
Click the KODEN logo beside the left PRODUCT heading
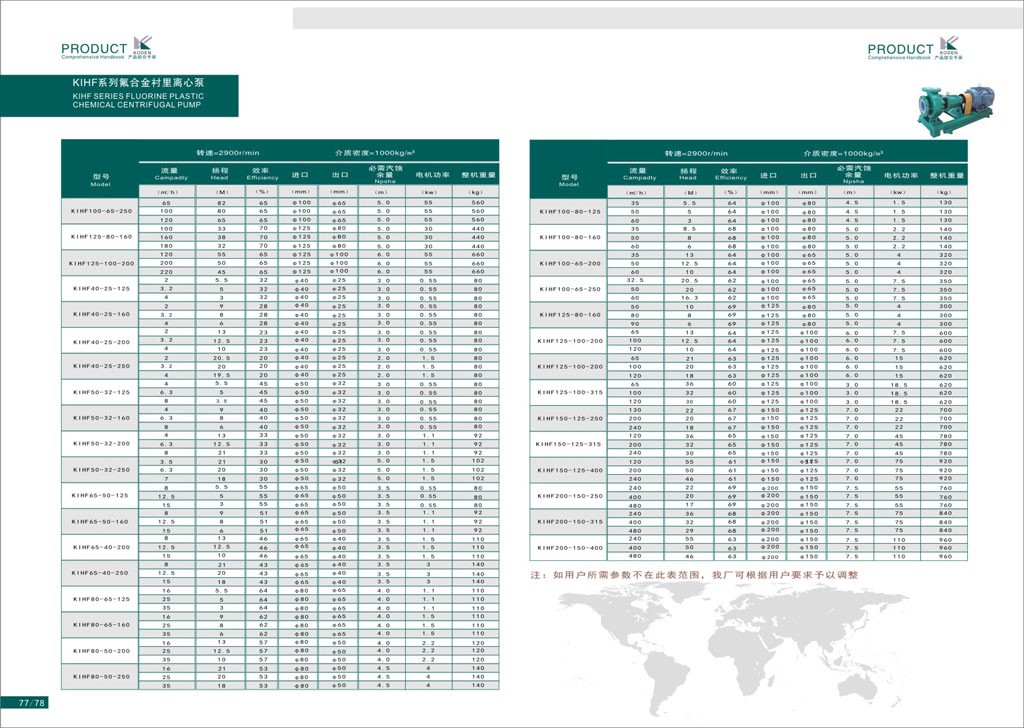click(141, 46)
